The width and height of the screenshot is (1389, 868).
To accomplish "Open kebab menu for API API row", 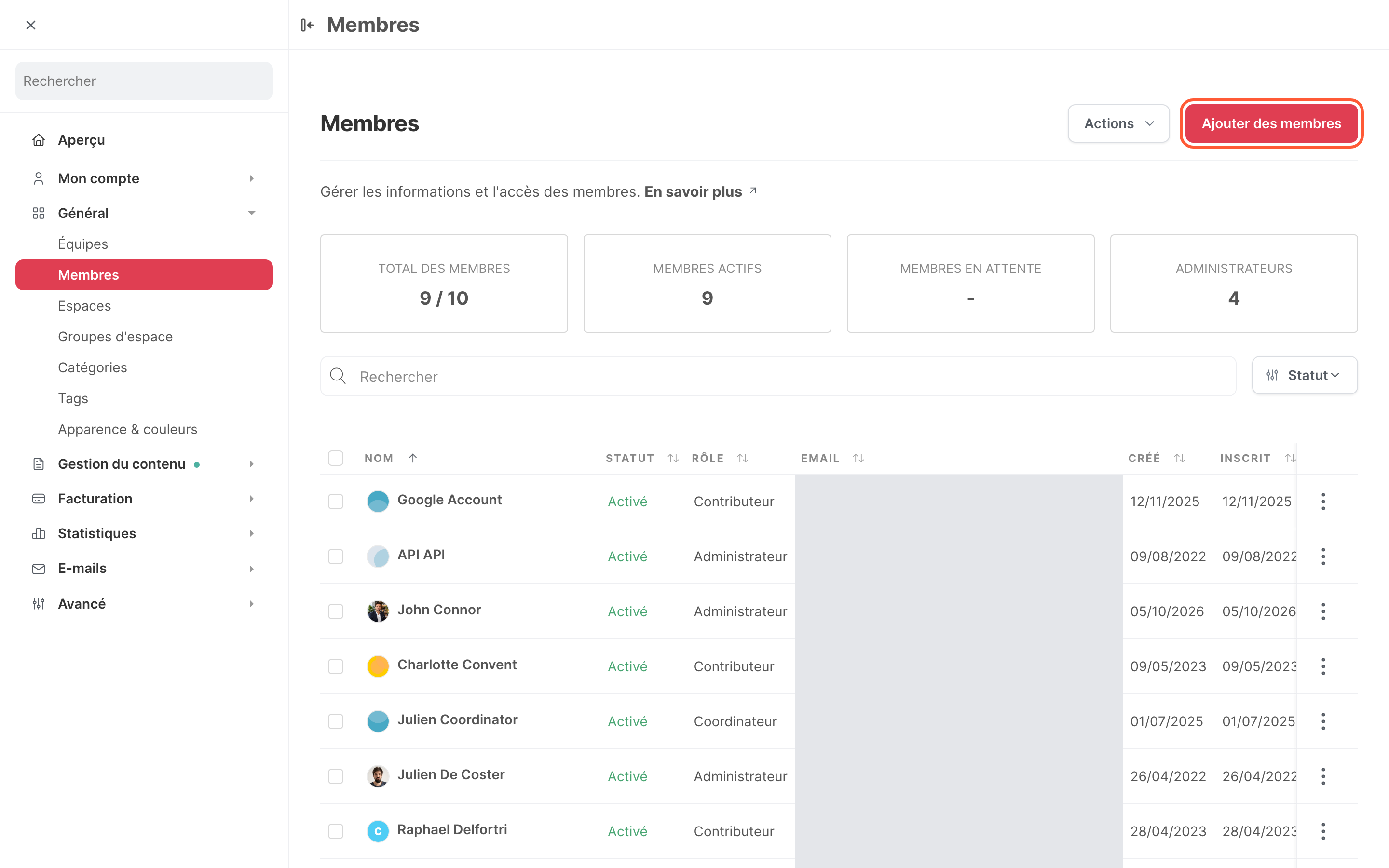I will point(1323,556).
